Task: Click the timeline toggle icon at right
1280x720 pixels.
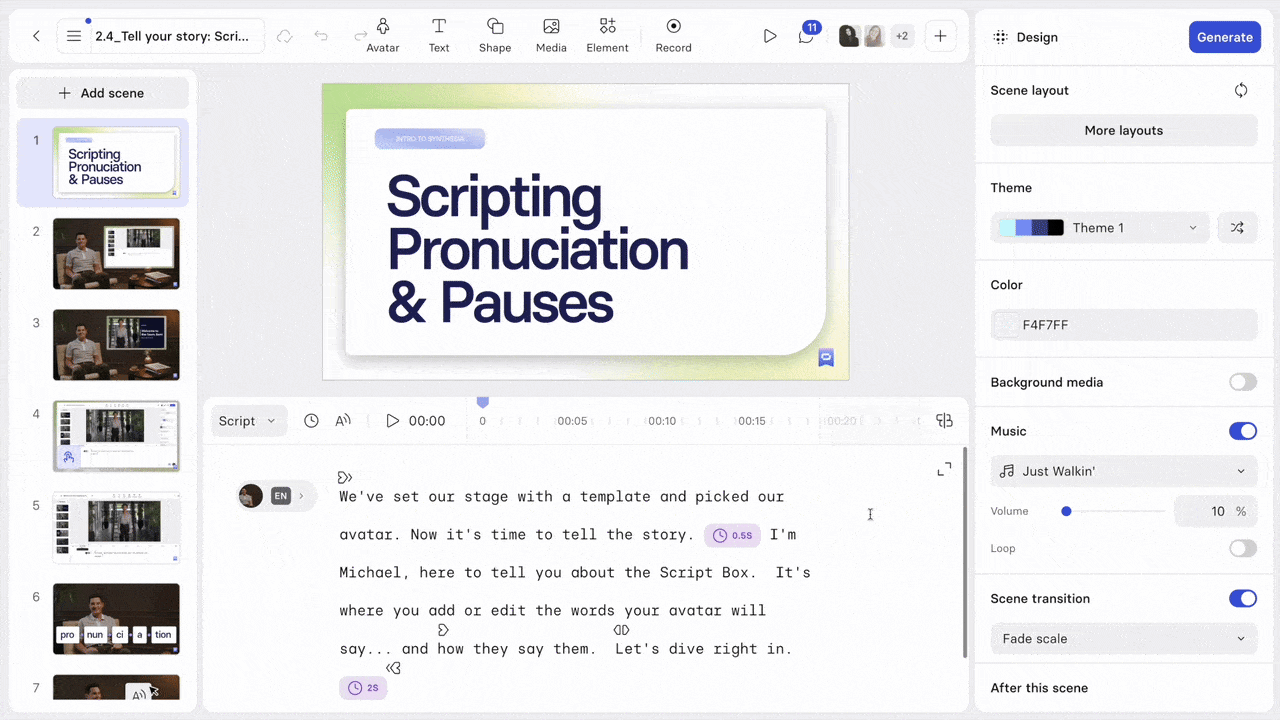Action: tap(944, 421)
